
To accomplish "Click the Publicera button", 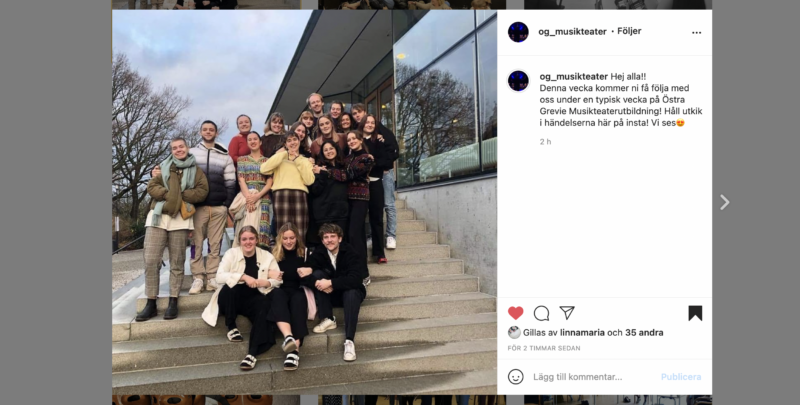I will 681,377.
